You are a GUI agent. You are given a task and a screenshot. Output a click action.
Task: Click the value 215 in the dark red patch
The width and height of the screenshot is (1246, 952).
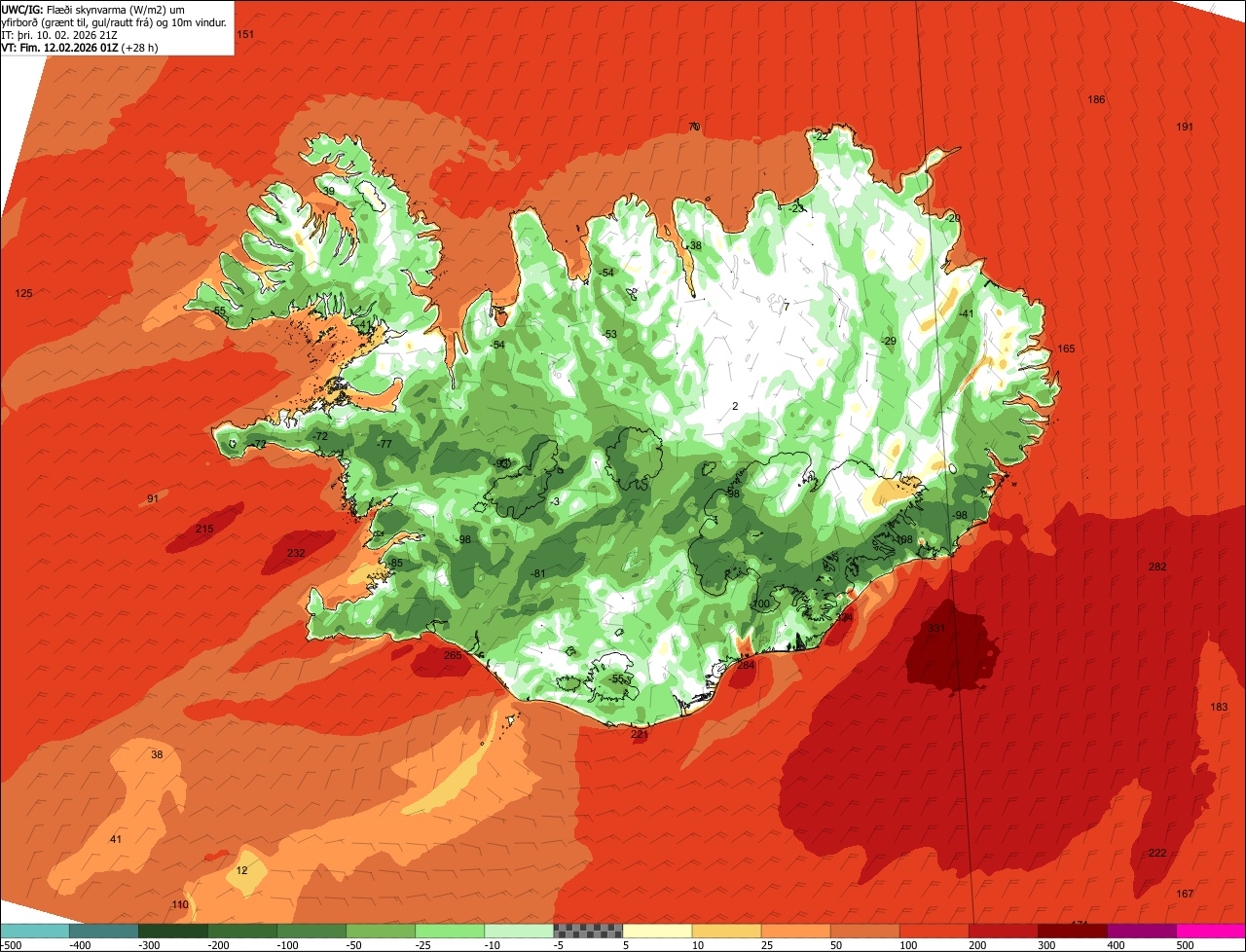coord(204,529)
